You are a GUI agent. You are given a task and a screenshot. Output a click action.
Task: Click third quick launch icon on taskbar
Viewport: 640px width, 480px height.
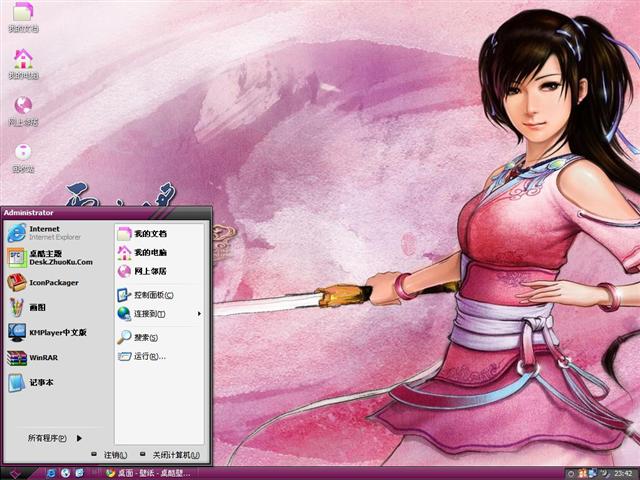80,473
